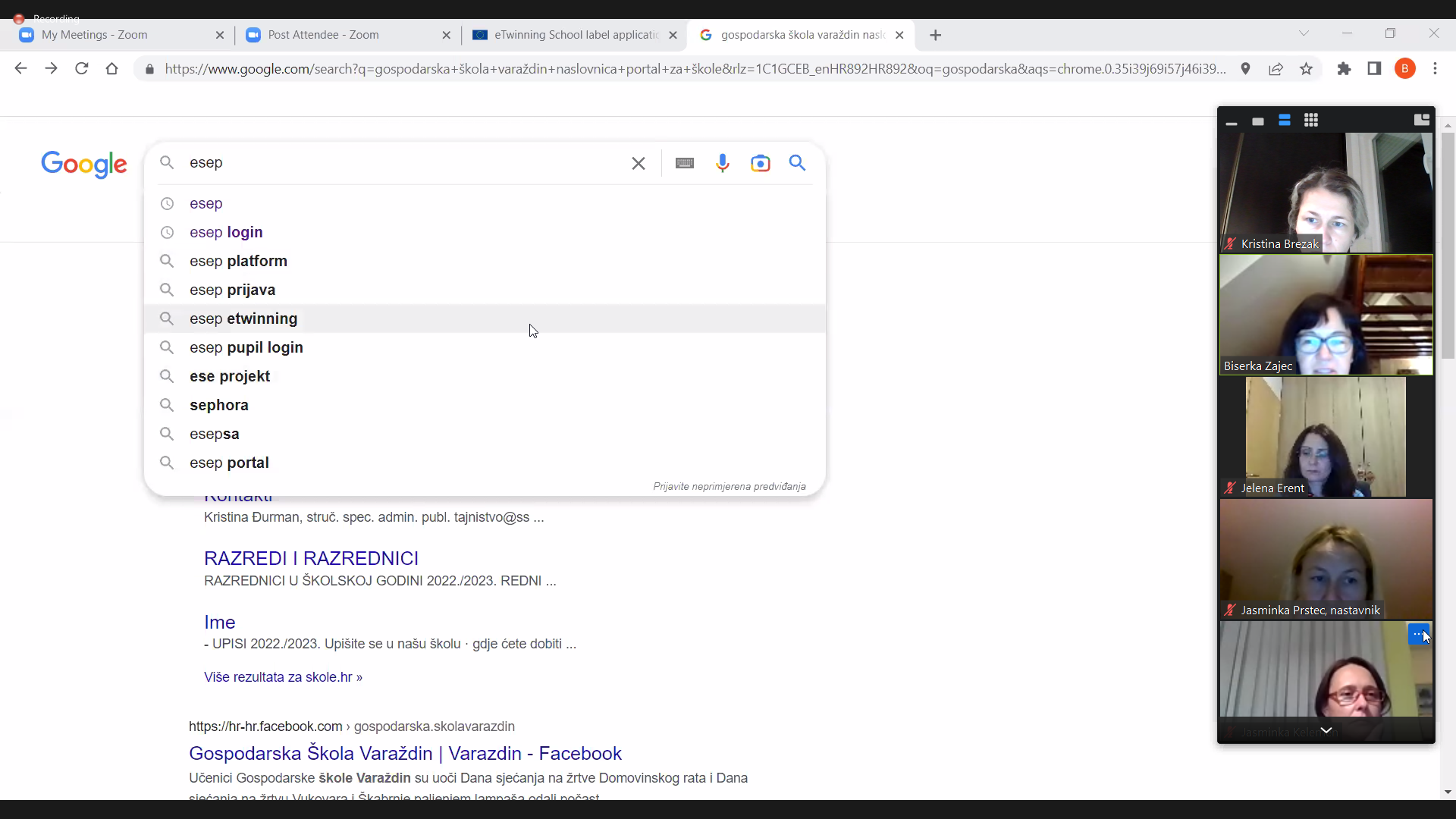Select Jasminka Prstec video thumbnail
This screenshot has width=1456, height=819.
[x=1326, y=559]
